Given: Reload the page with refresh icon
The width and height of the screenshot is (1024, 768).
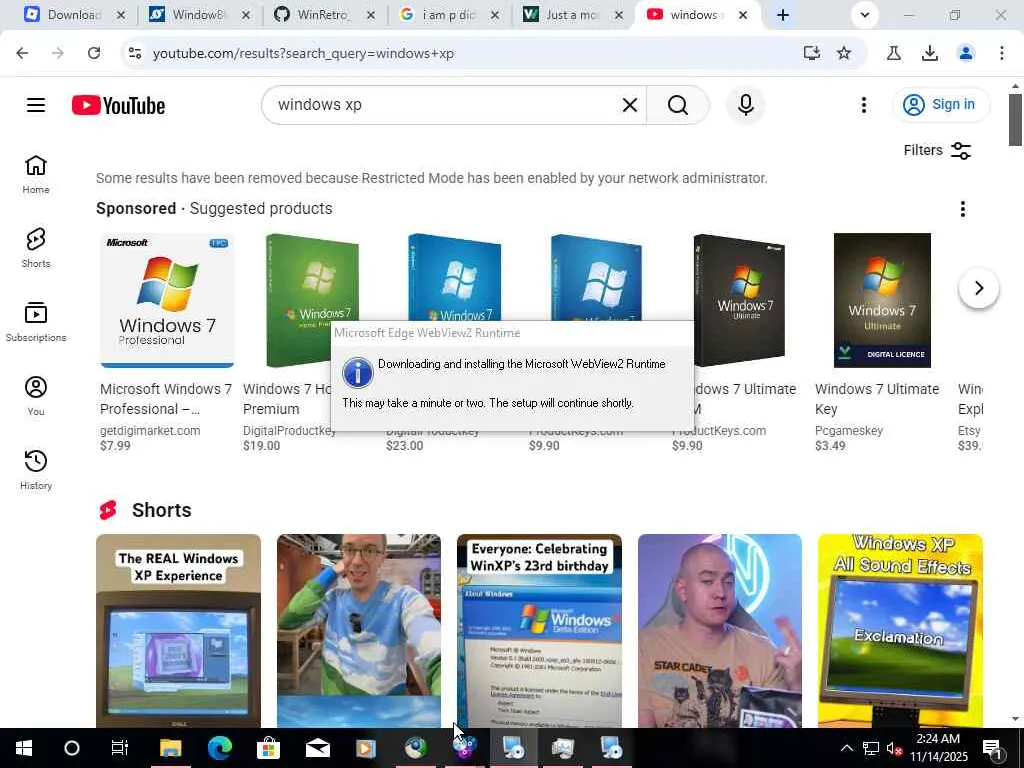Looking at the screenshot, I should pyautogui.click(x=94, y=54).
